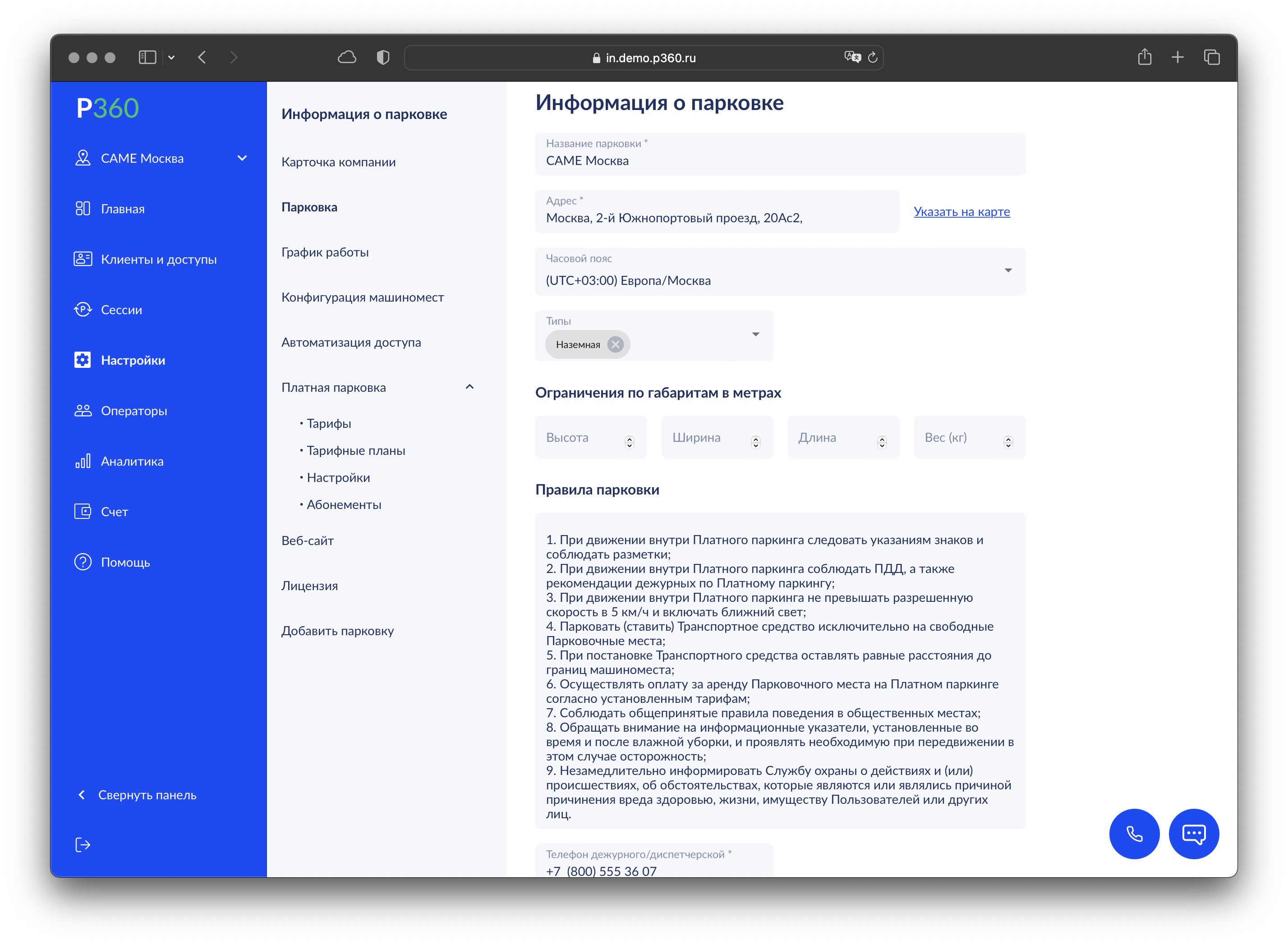Viewport: 1288px width, 944px height.
Task: Open the Типы dropdown arrow
Action: pyautogui.click(x=755, y=335)
